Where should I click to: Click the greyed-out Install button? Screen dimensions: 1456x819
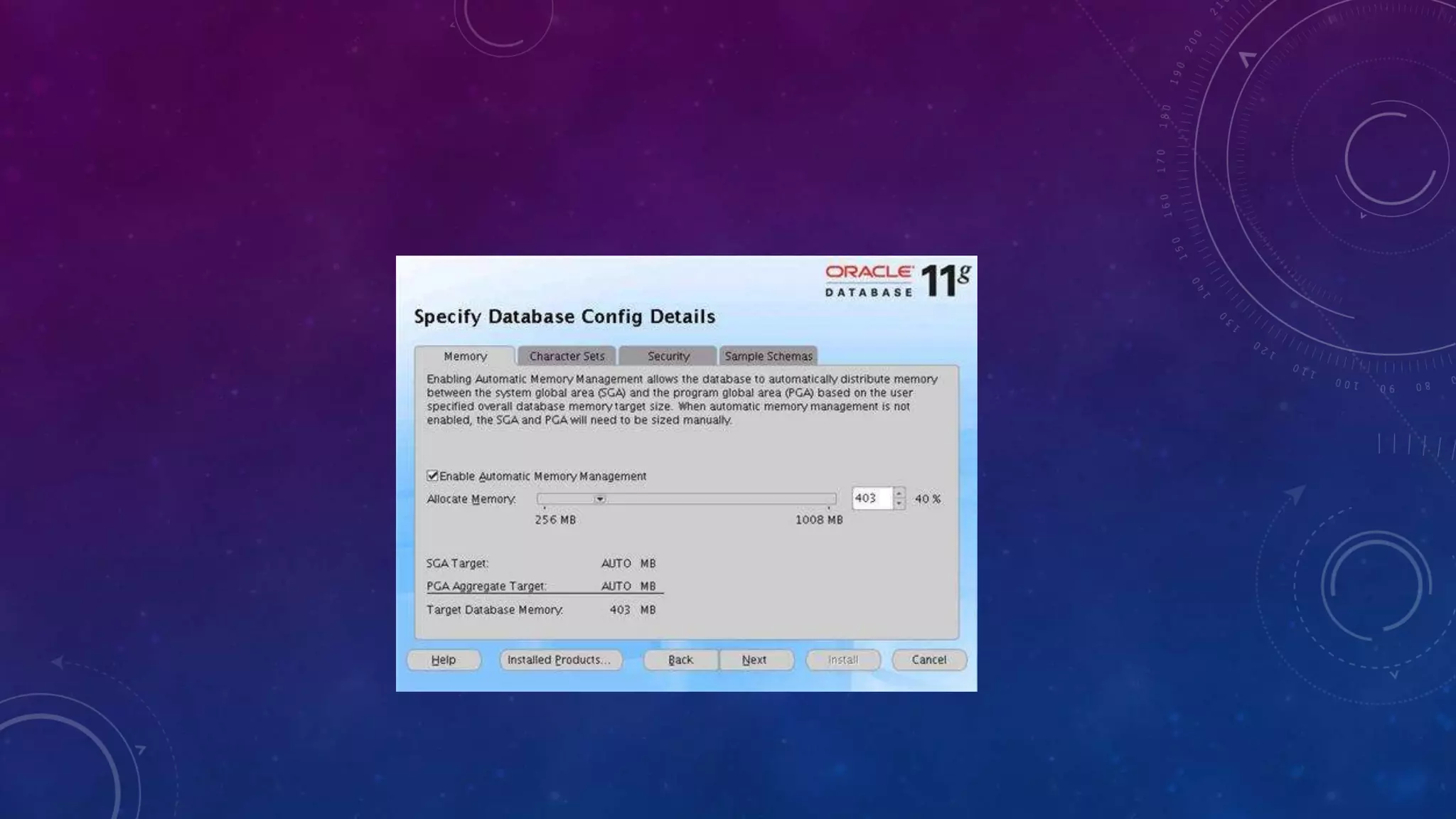pos(842,660)
